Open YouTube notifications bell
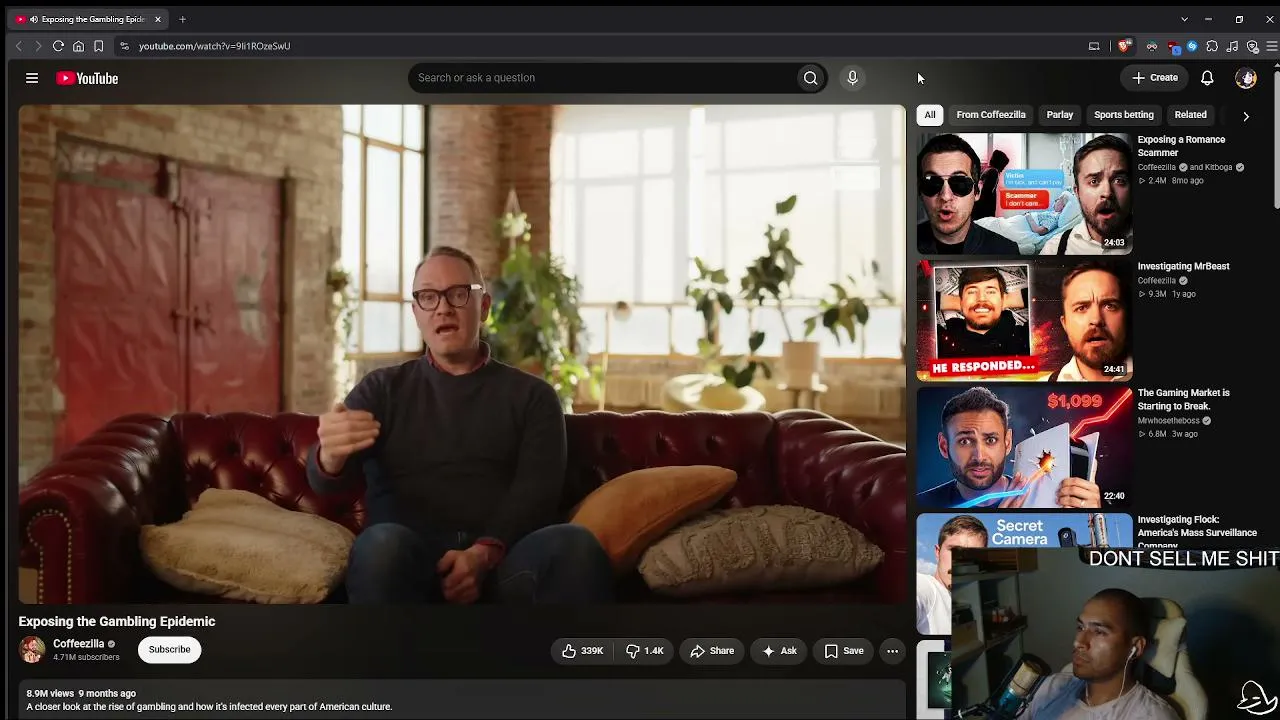The height and width of the screenshot is (720, 1280). click(1207, 78)
